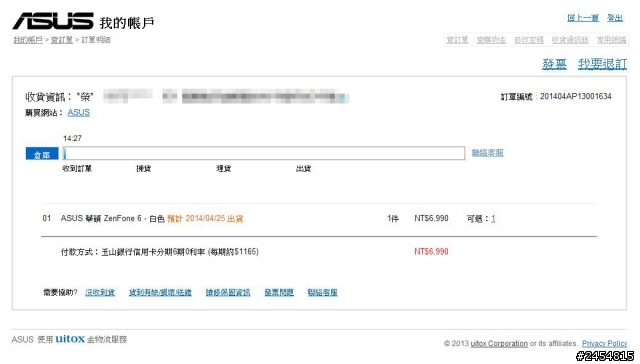
Task: Open 發票問題 help link
Action: [x=279, y=293]
